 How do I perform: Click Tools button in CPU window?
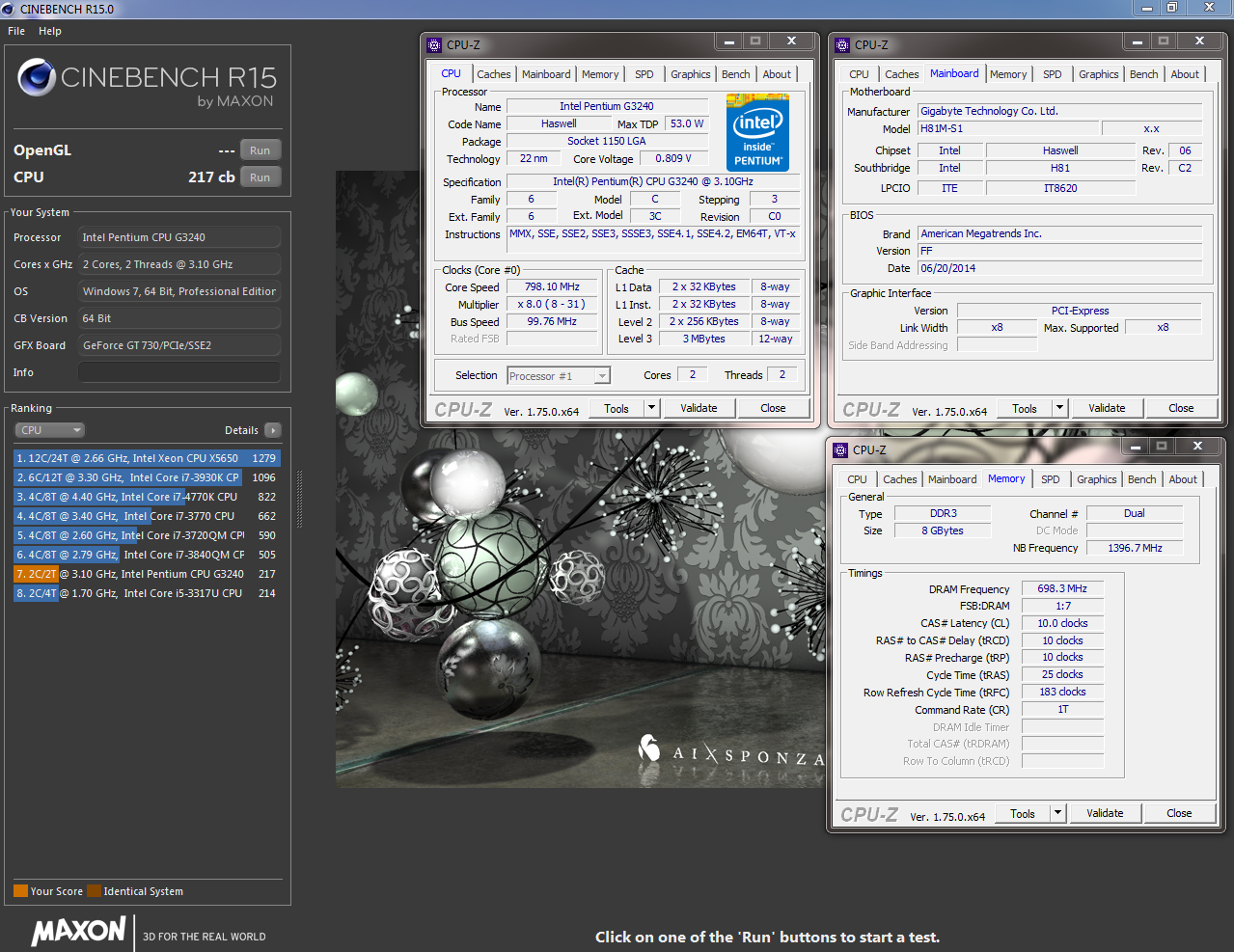click(617, 408)
